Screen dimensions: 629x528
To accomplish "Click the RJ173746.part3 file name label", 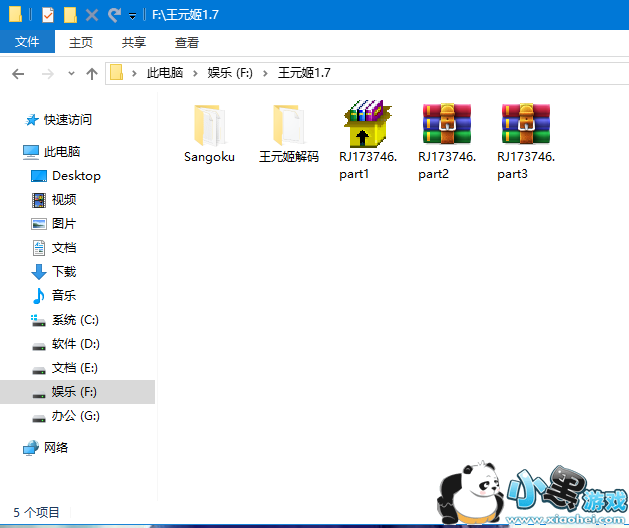I will [526, 165].
